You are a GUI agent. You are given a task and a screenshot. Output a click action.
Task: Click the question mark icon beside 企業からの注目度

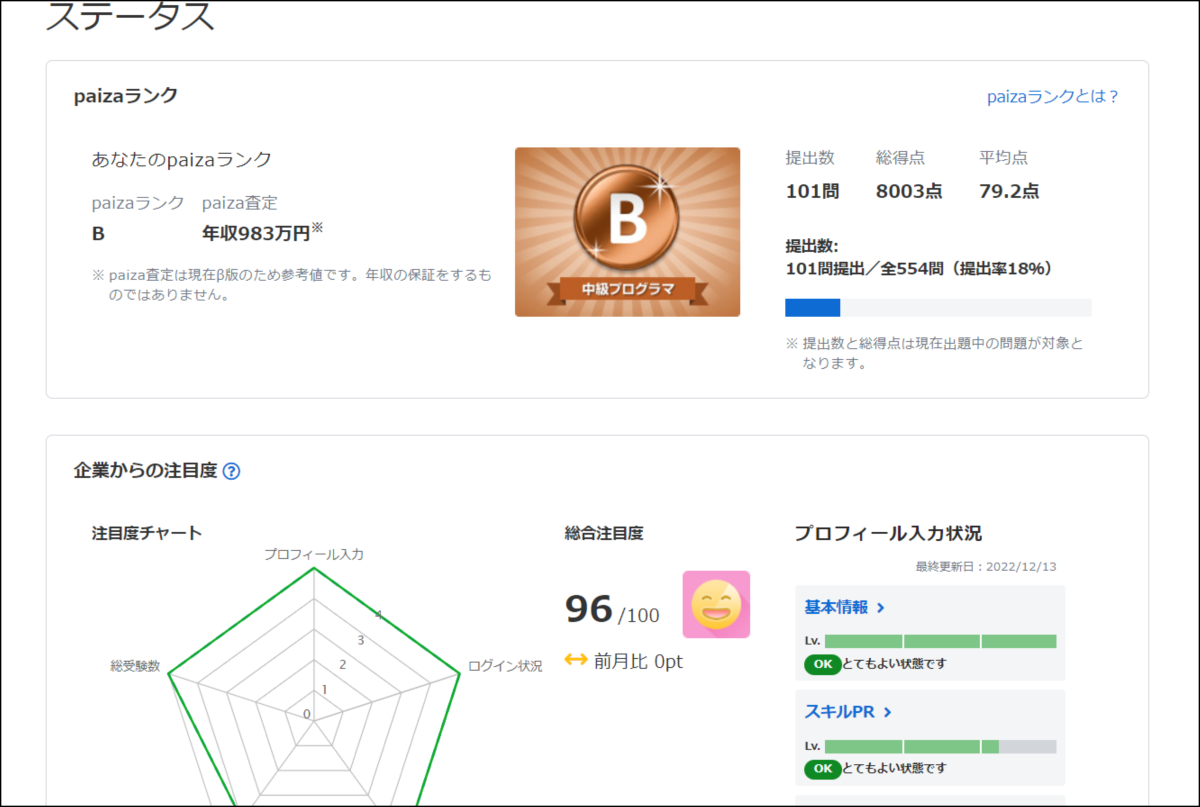pos(231,471)
